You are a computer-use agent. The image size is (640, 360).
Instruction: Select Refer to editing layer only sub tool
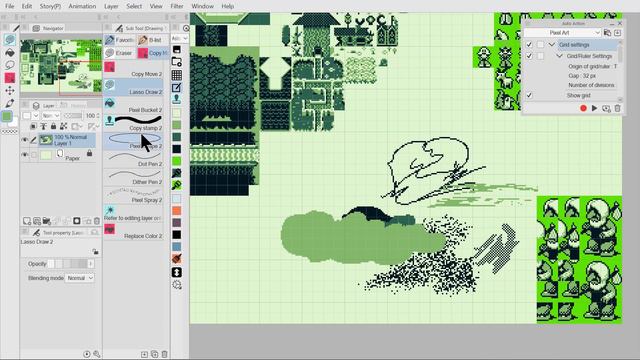point(133,213)
